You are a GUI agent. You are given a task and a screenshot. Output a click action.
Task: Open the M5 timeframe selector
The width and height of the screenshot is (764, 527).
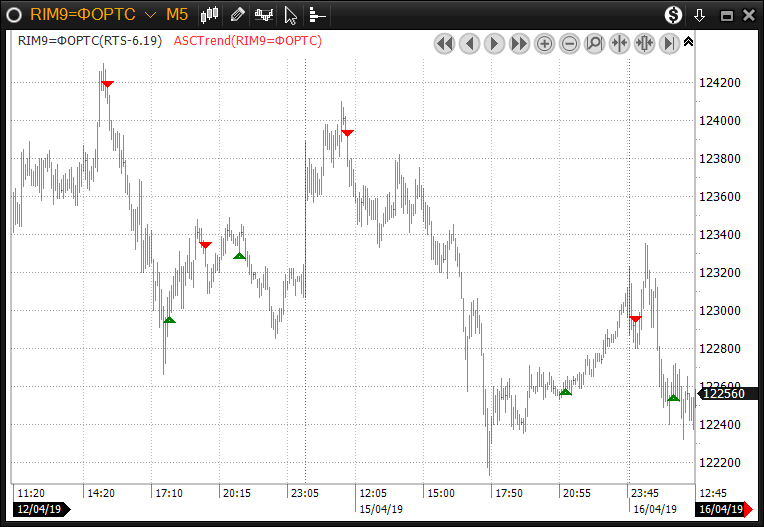176,15
